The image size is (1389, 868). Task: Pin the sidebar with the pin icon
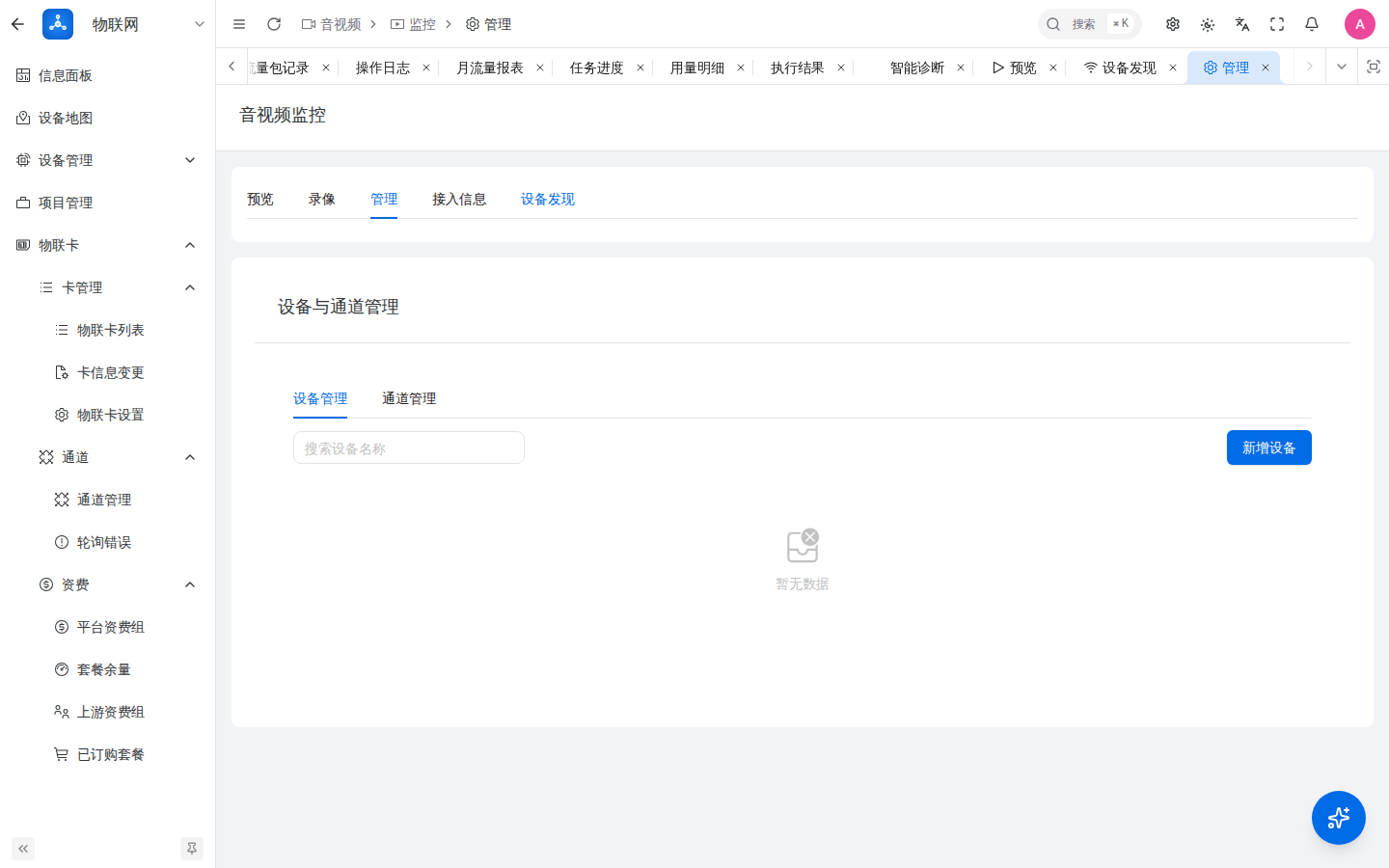coord(192,849)
